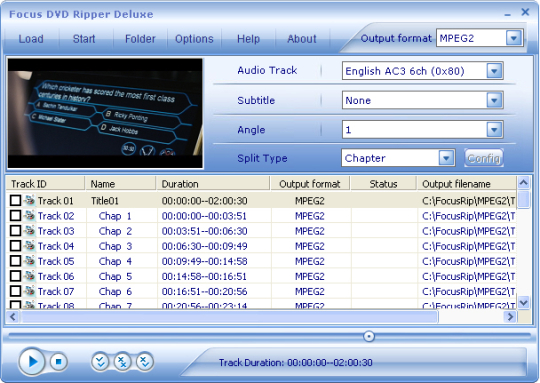Click the Play button
The width and height of the screenshot is (540, 383).
32,362
